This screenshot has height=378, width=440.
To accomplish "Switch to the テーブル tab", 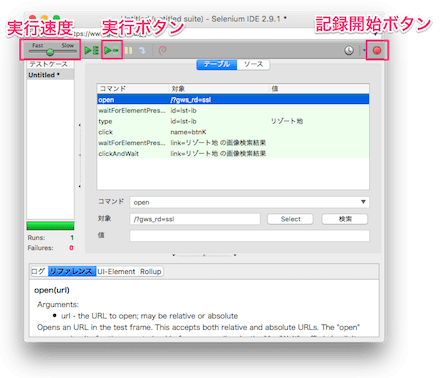I will 217,64.
